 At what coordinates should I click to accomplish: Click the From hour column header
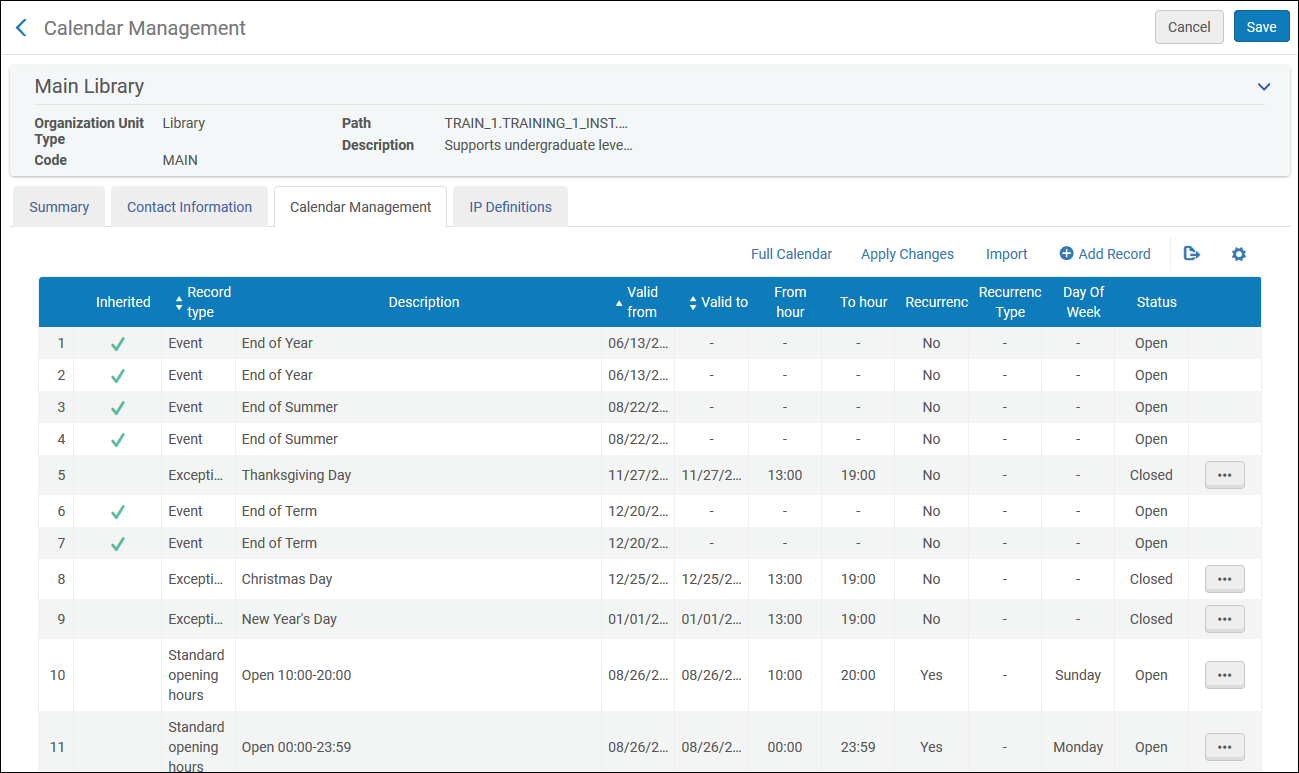coord(790,302)
